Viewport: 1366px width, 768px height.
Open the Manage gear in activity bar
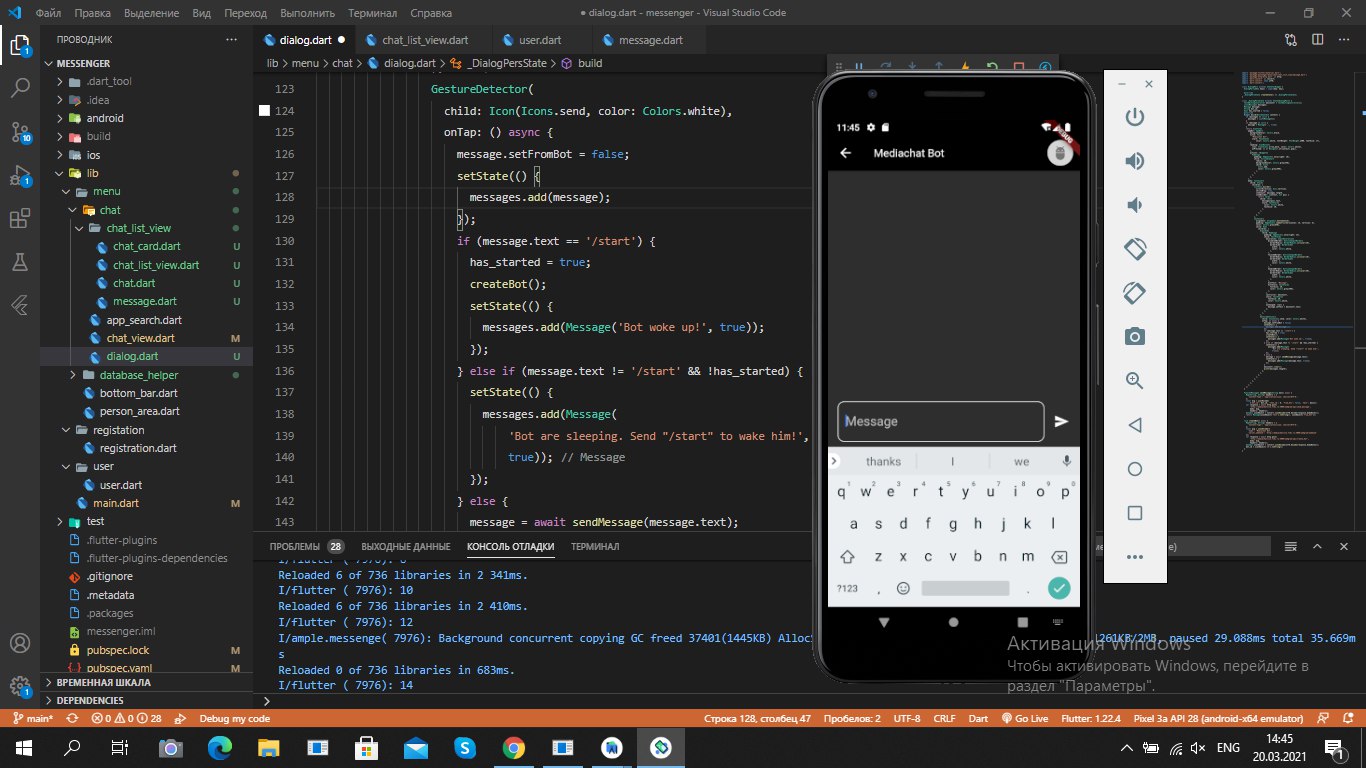click(x=20, y=688)
